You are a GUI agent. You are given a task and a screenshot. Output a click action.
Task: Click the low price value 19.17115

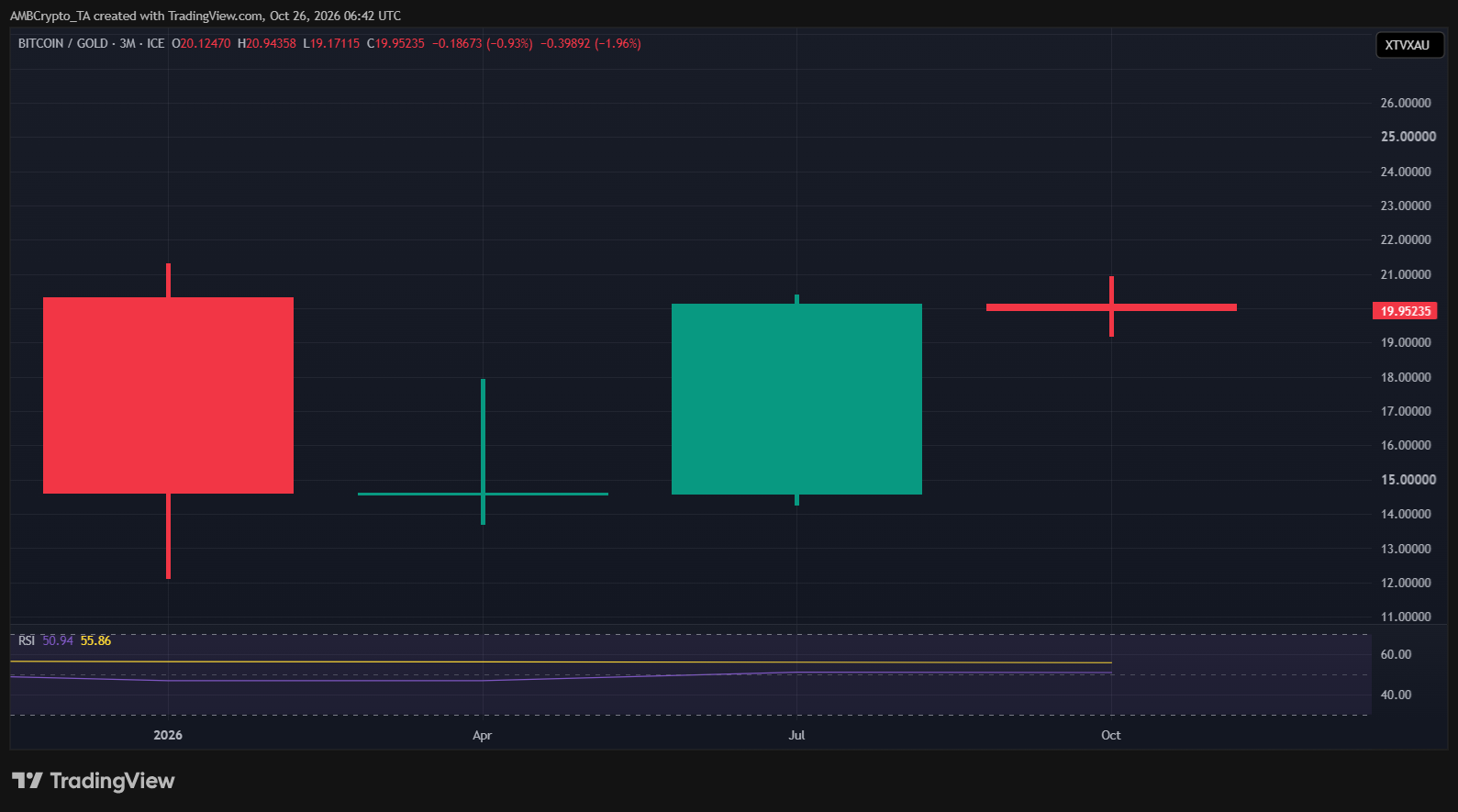click(x=335, y=43)
